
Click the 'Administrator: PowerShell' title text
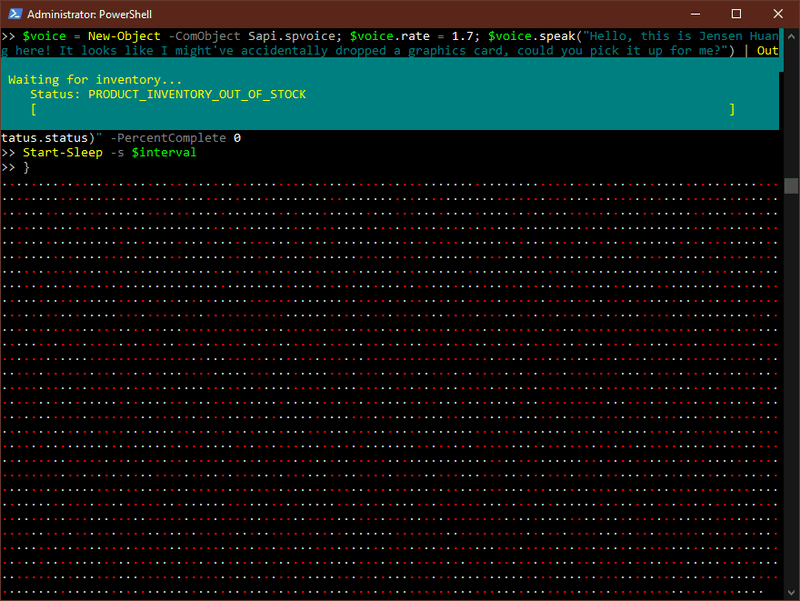click(89, 14)
